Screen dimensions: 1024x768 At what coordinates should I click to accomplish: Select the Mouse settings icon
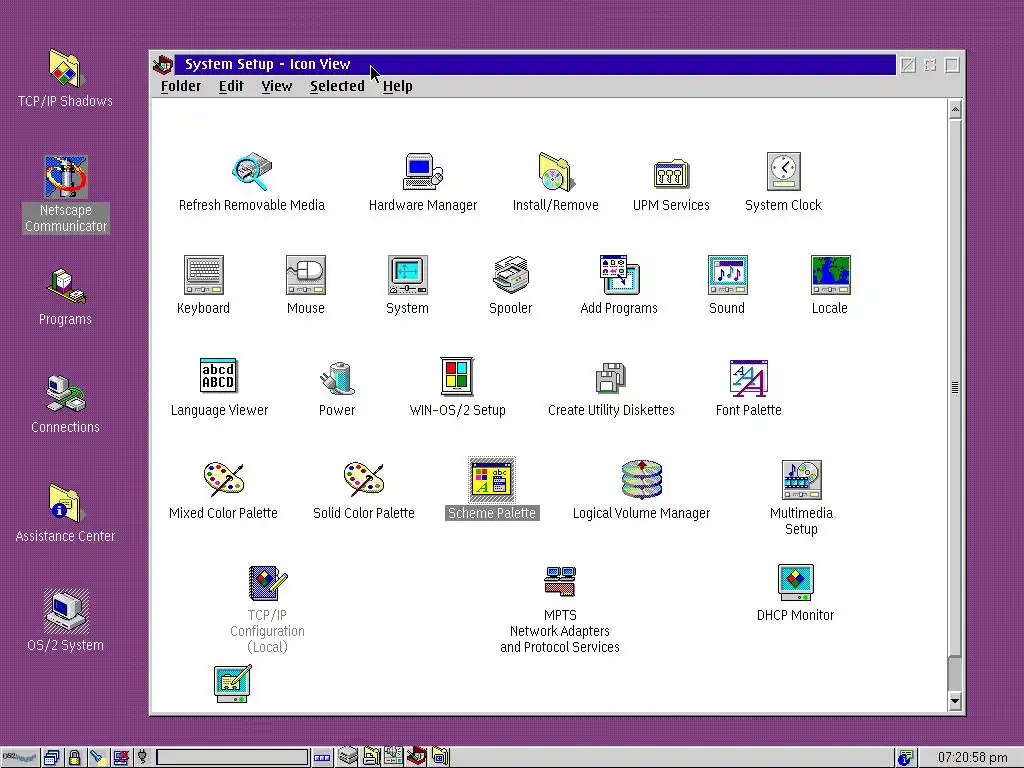[306, 275]
